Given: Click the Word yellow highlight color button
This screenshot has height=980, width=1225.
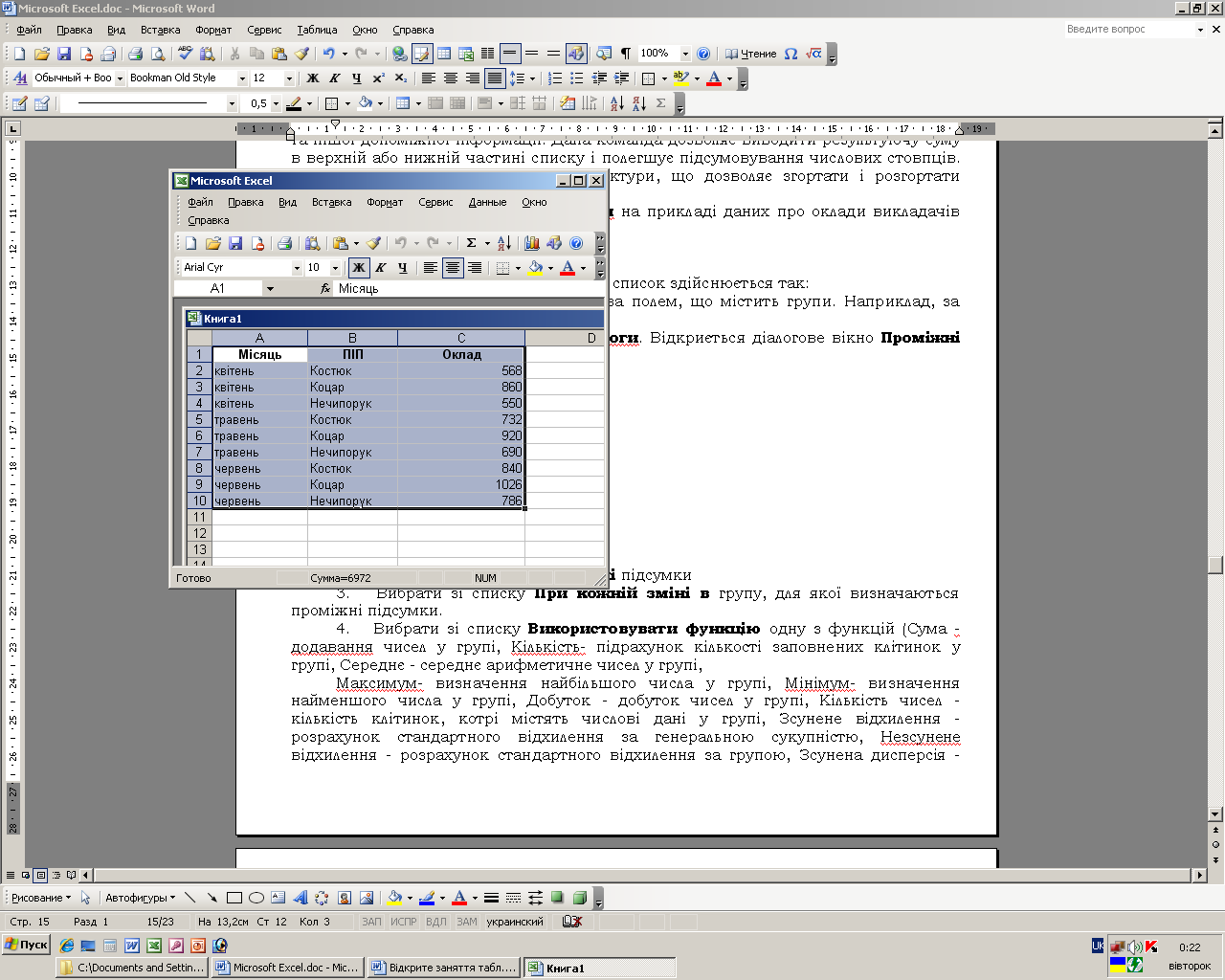Looking at the screenshot, I should tap(680, 78).
